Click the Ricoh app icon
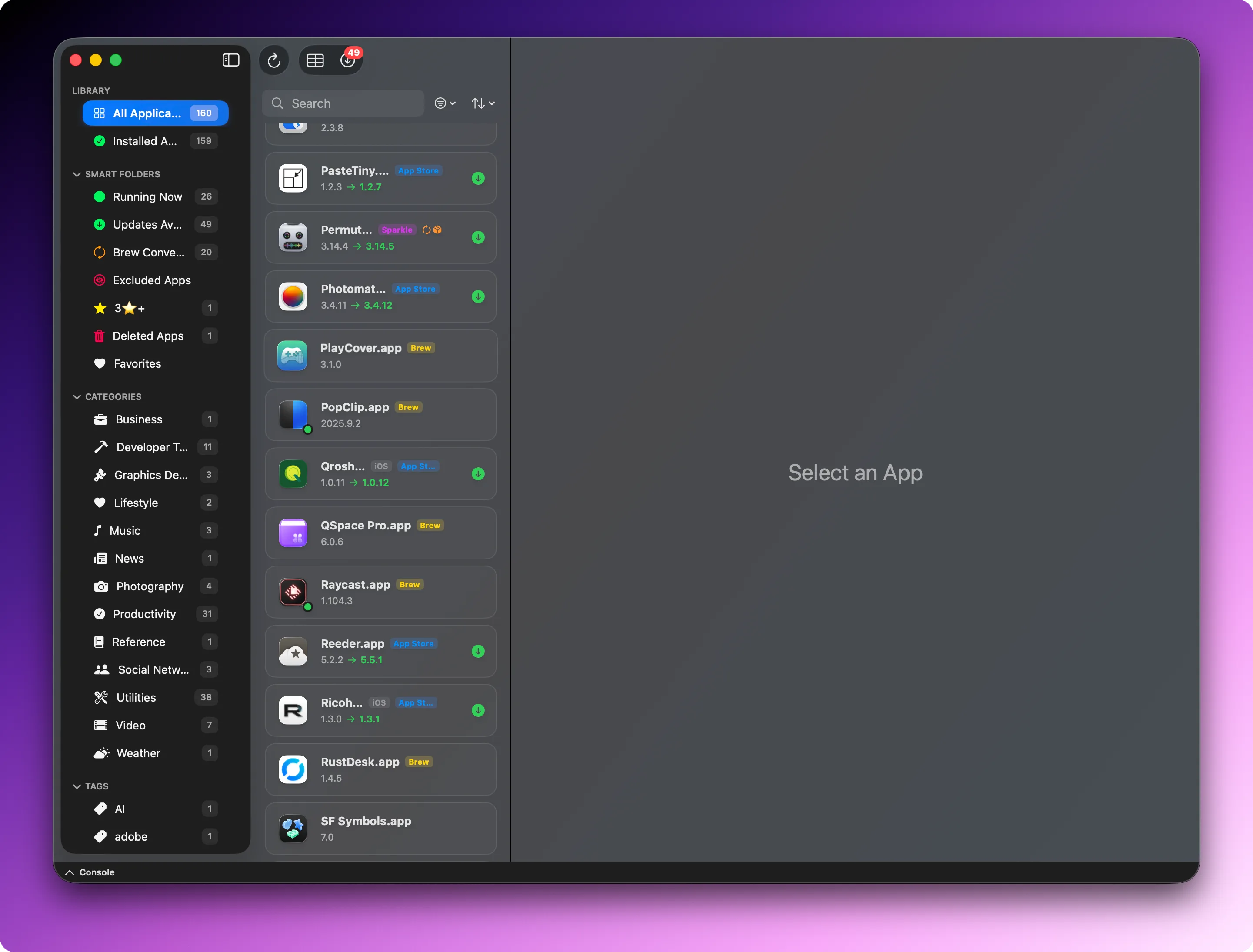 [293, 710]
